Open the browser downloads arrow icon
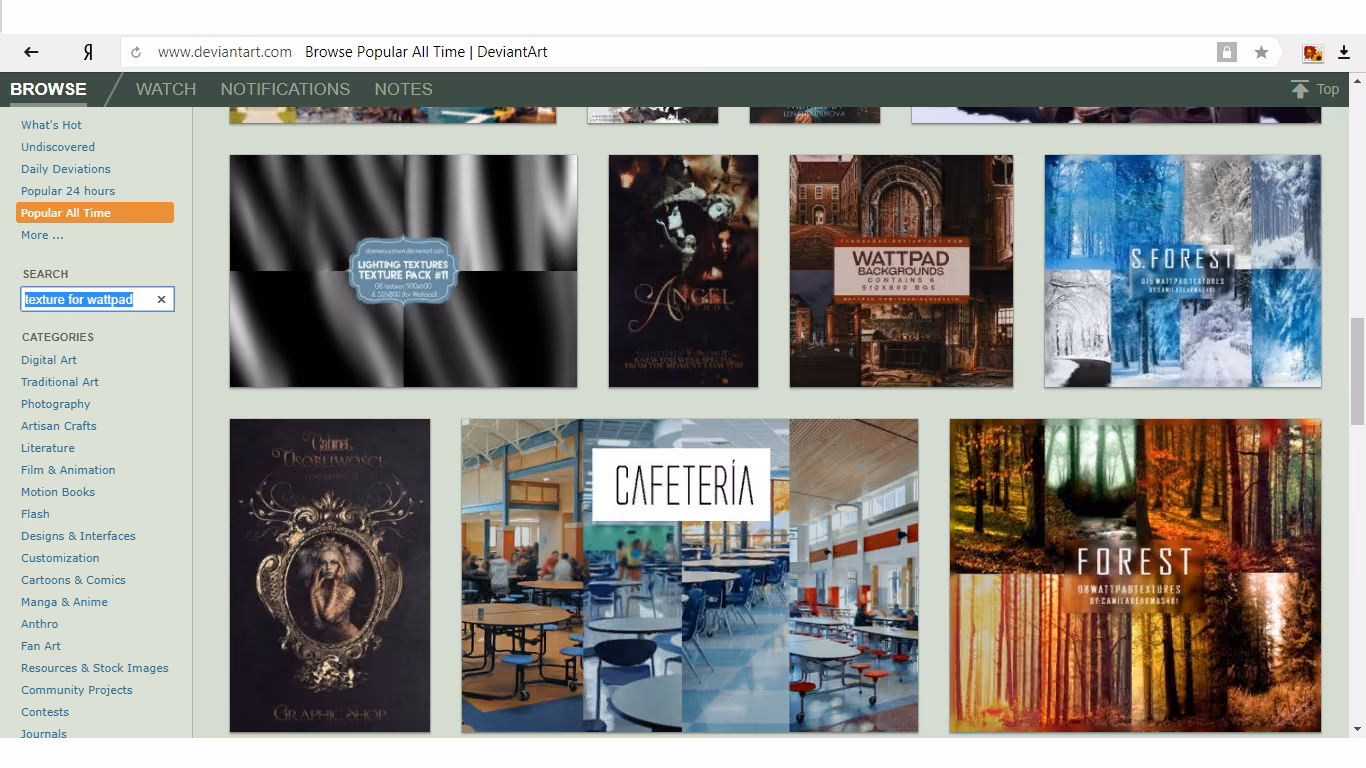 tap(1344, 52)
